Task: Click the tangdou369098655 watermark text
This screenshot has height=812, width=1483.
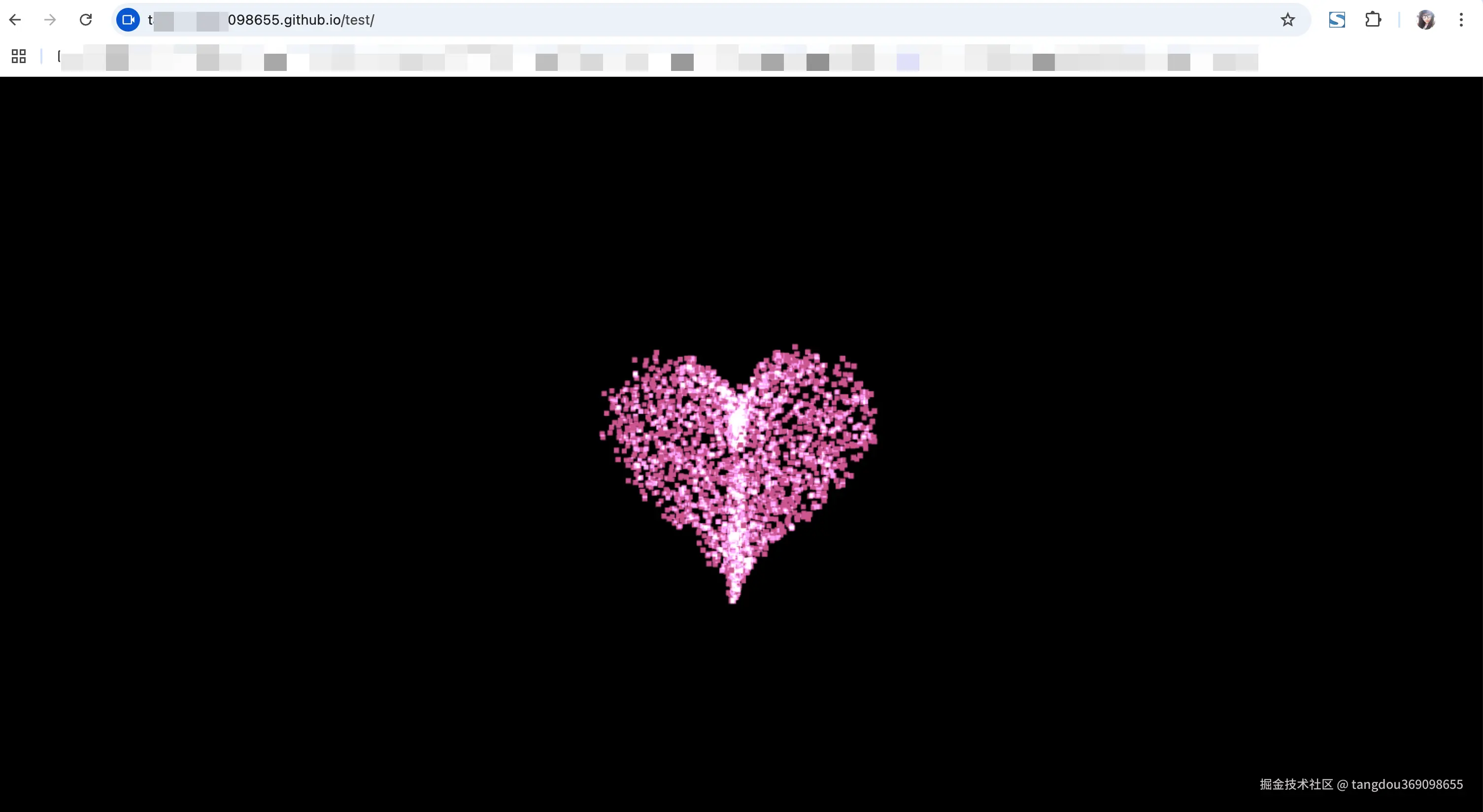Action: tap(1407, 784)
